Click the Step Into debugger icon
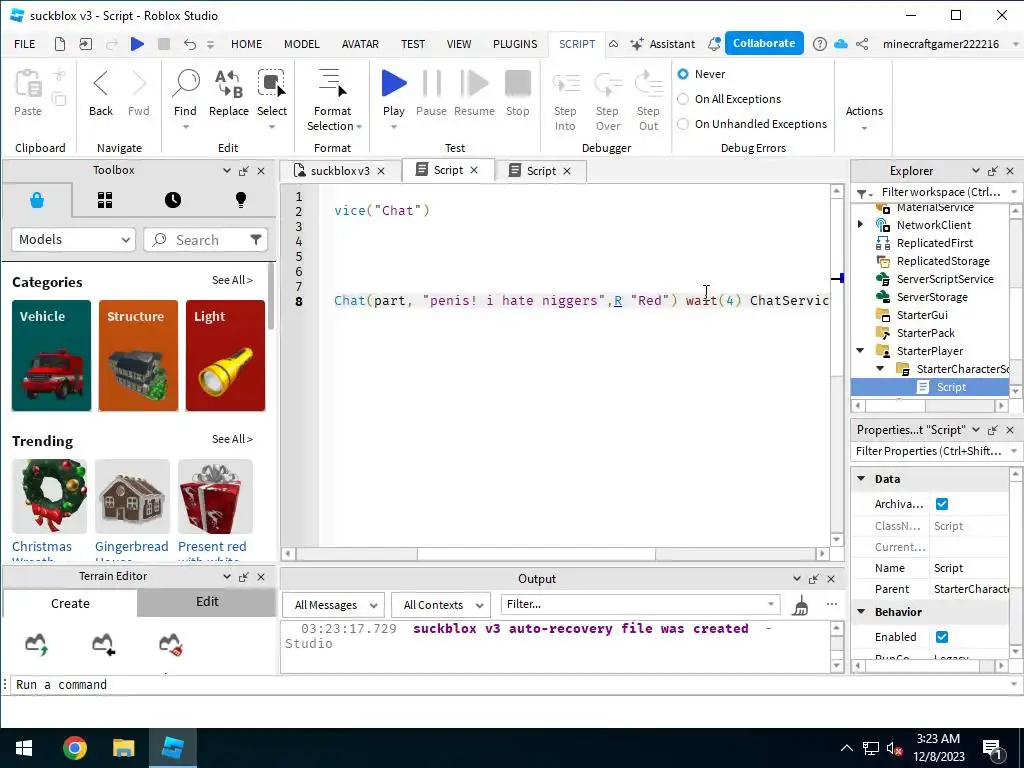The height and width of the screenshot is (768, 1024). 566,84
